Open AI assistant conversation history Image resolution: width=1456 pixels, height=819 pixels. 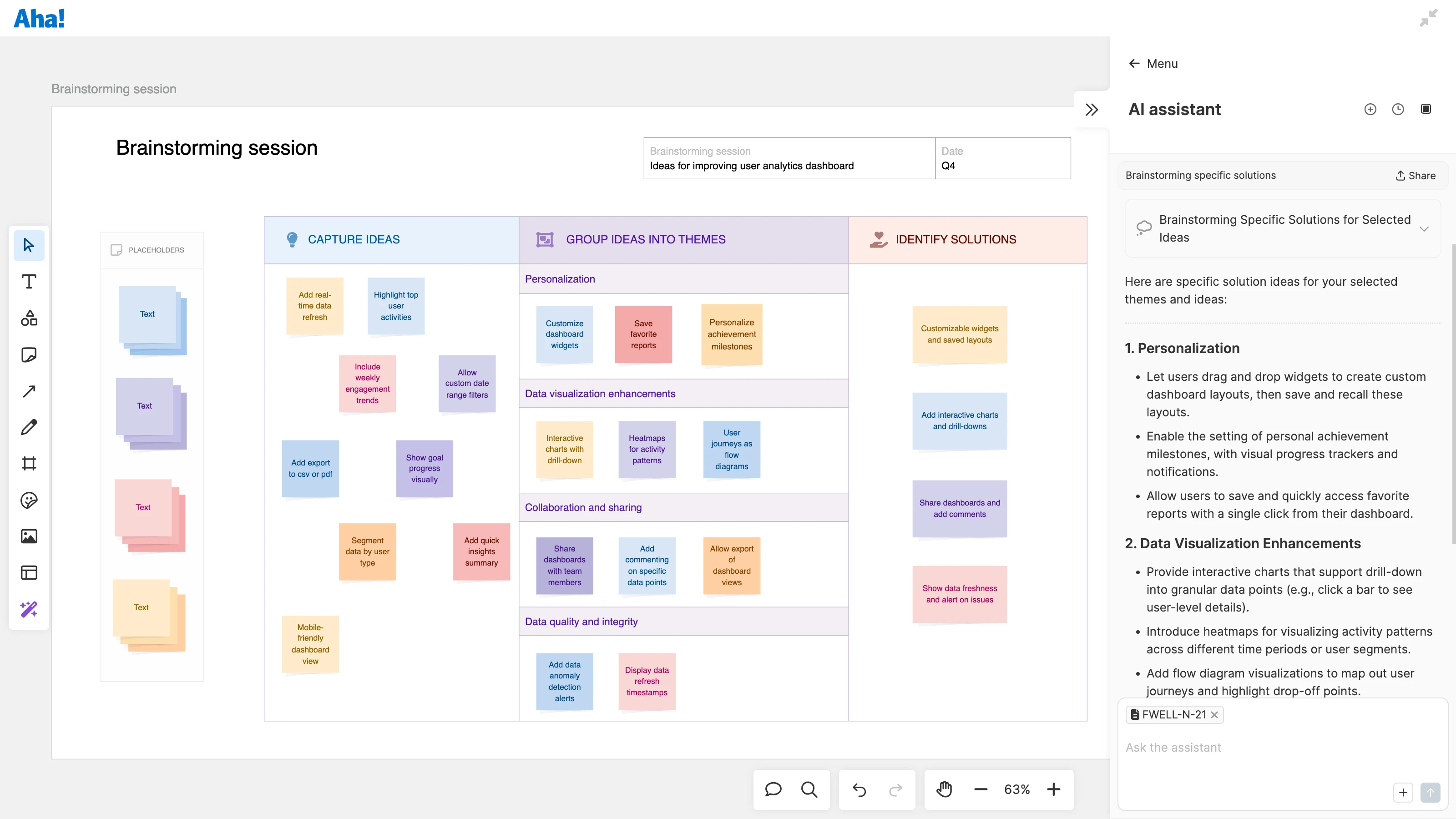pos(1398,109)
